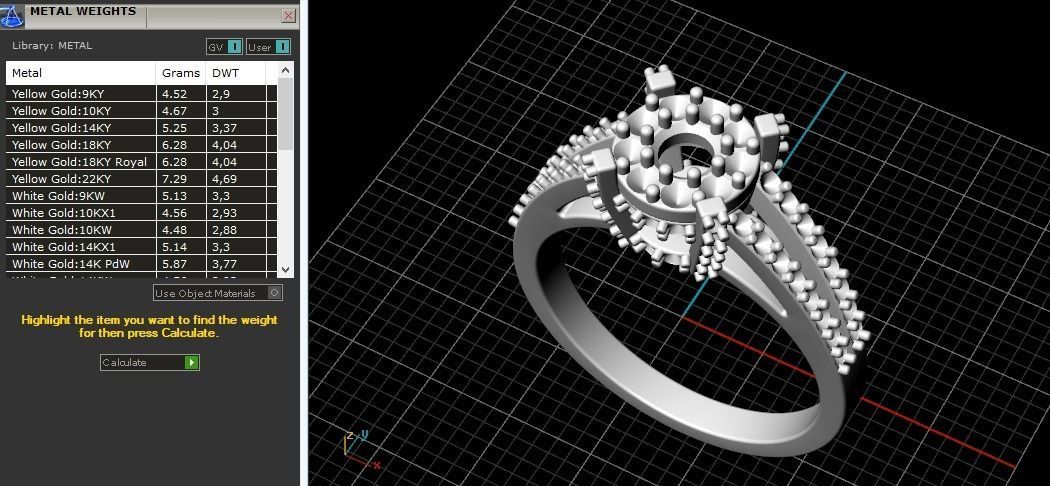Screen dimensions: 1050x486
Task: Click the Calculate button
Action: [x=150, y=362]
